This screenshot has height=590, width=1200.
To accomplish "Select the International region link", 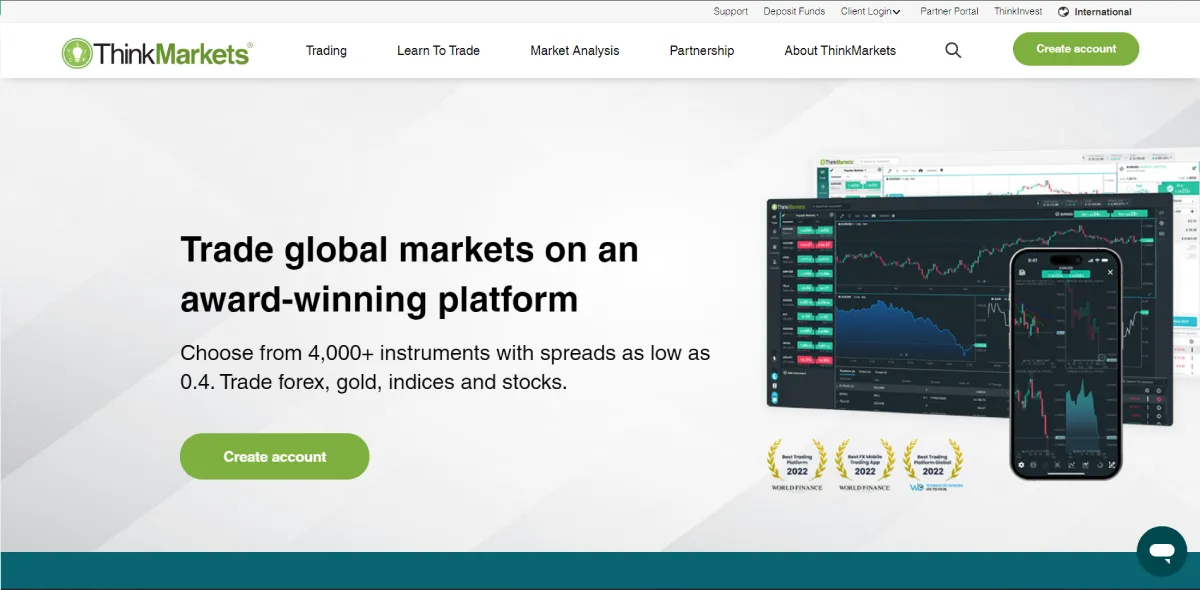I will [x=1103, y=12].
